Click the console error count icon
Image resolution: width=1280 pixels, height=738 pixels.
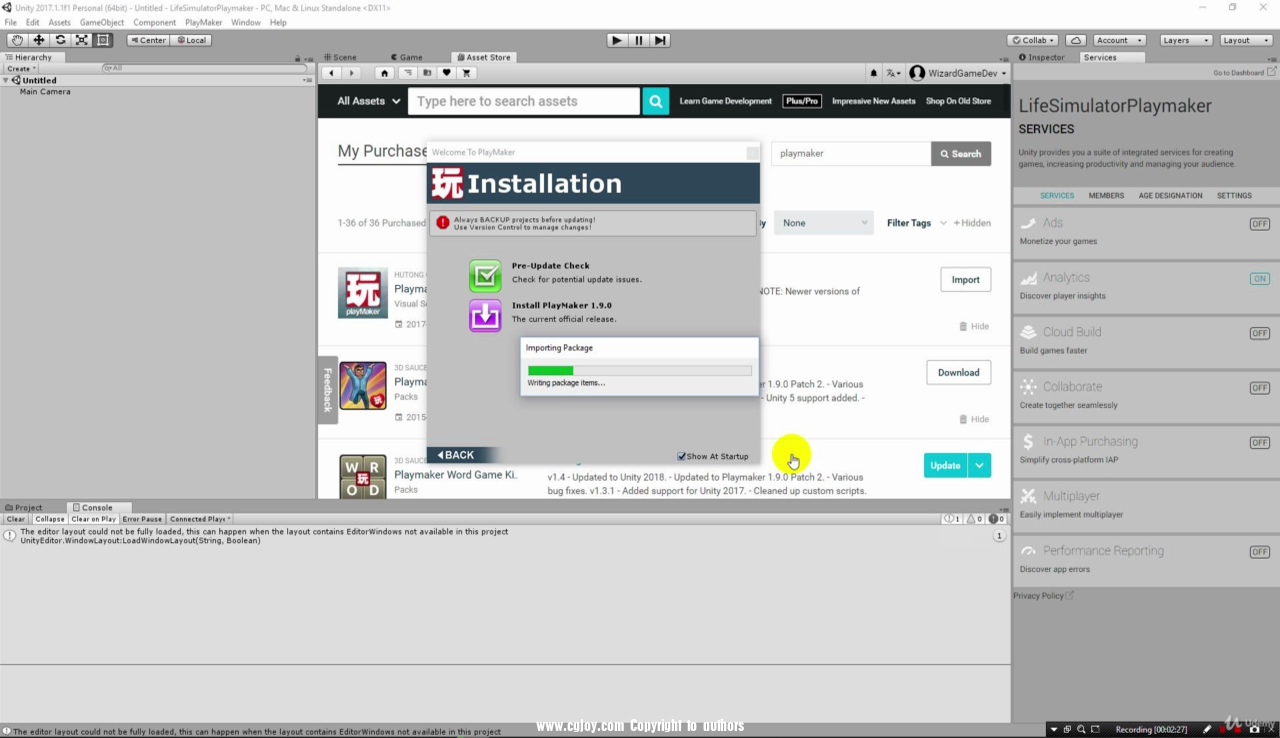coord(996,519)
